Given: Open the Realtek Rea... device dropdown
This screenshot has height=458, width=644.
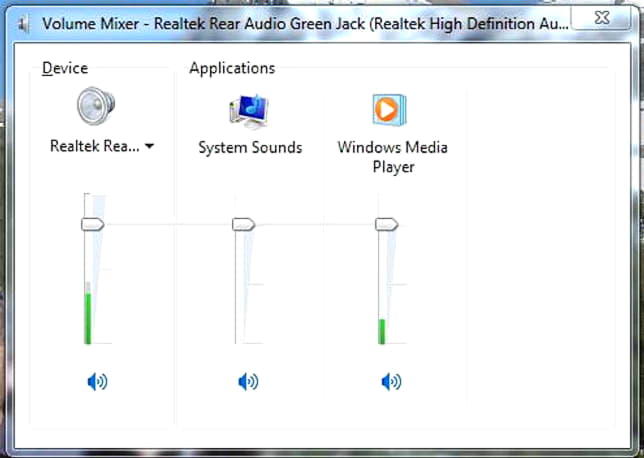Looking at the screenshot, I should pyautogui.click(x=102, y=146).
